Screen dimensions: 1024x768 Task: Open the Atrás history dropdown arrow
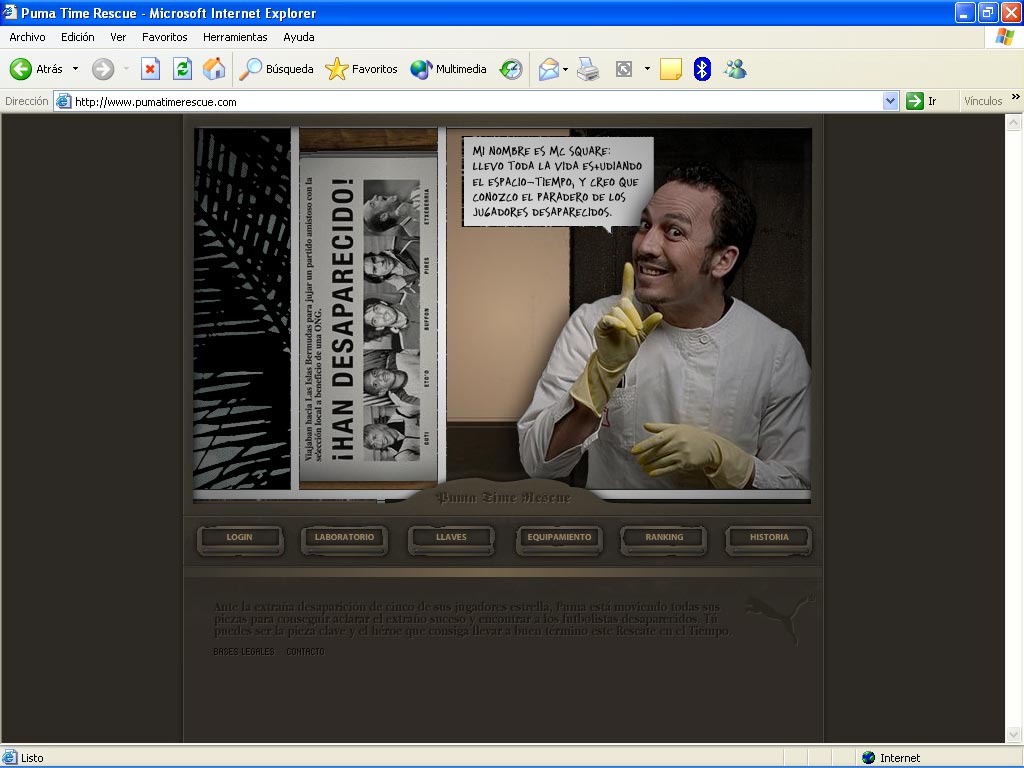point(75,69)
